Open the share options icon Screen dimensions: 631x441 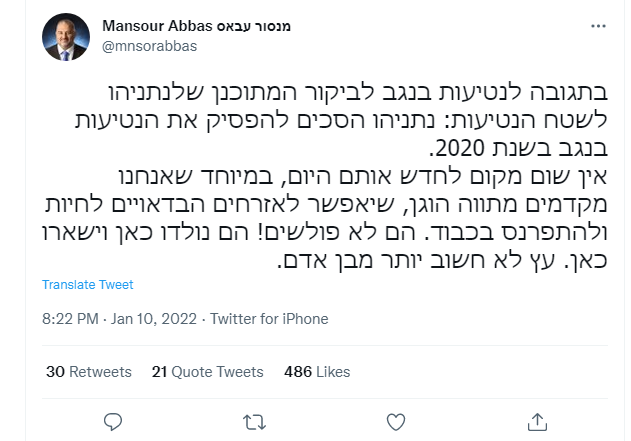point(537,420)
